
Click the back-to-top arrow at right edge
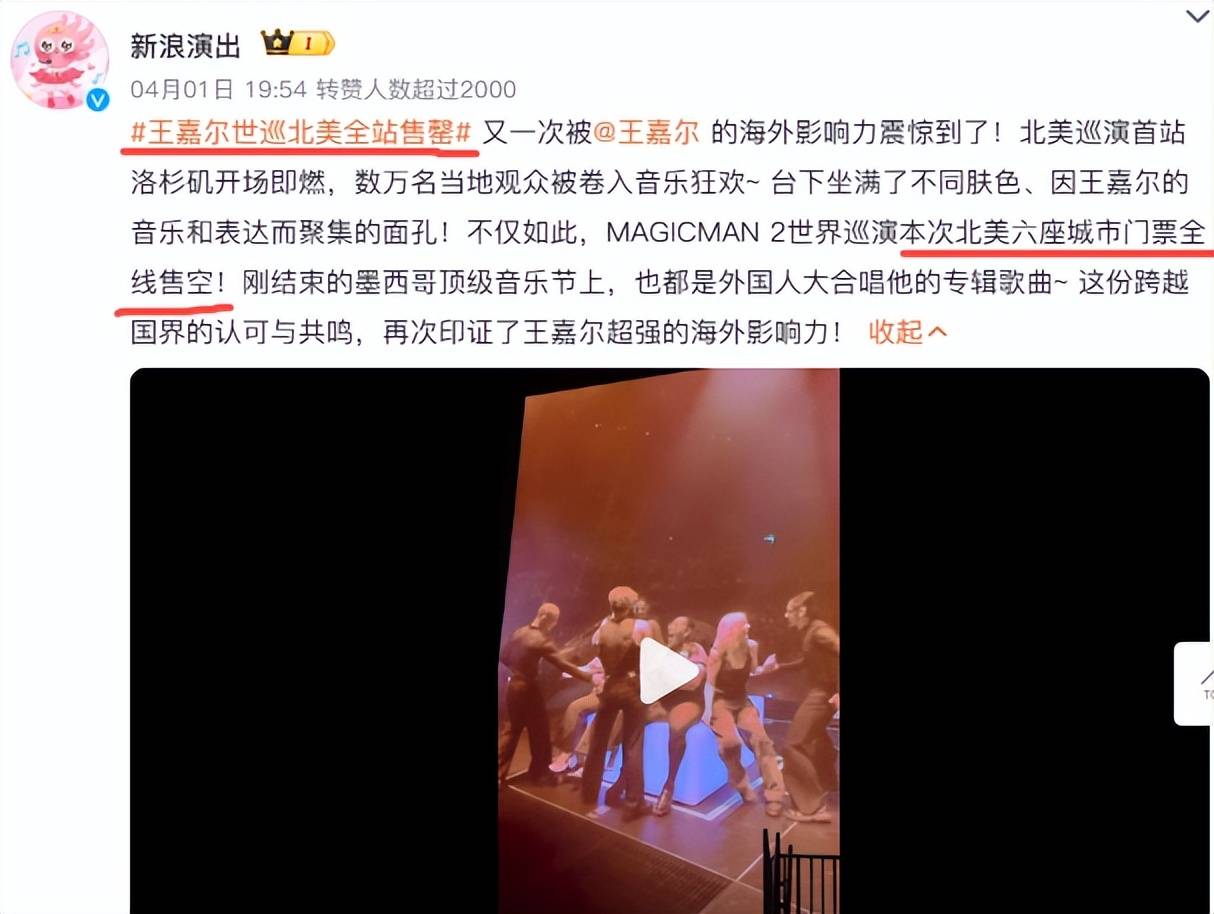(1196, 682)
